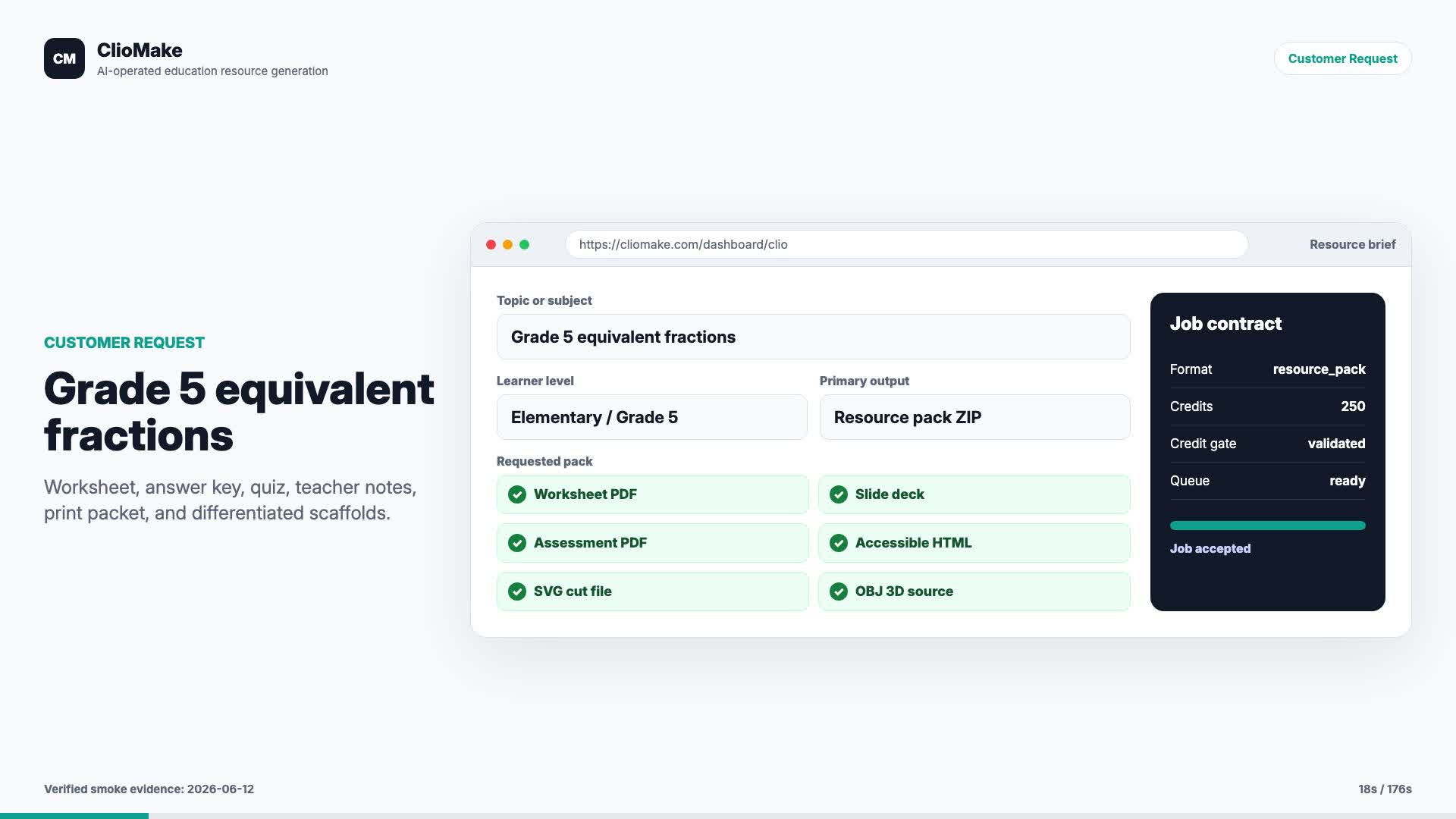Click the Format row label
This screenshot has height=819, width=1456.
coord(1191,369)
